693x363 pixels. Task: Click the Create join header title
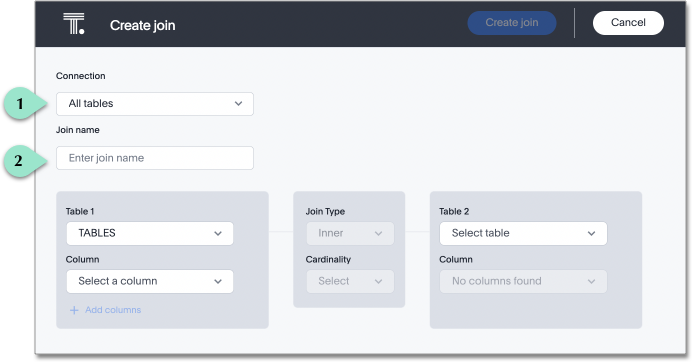tap(142, 25)
